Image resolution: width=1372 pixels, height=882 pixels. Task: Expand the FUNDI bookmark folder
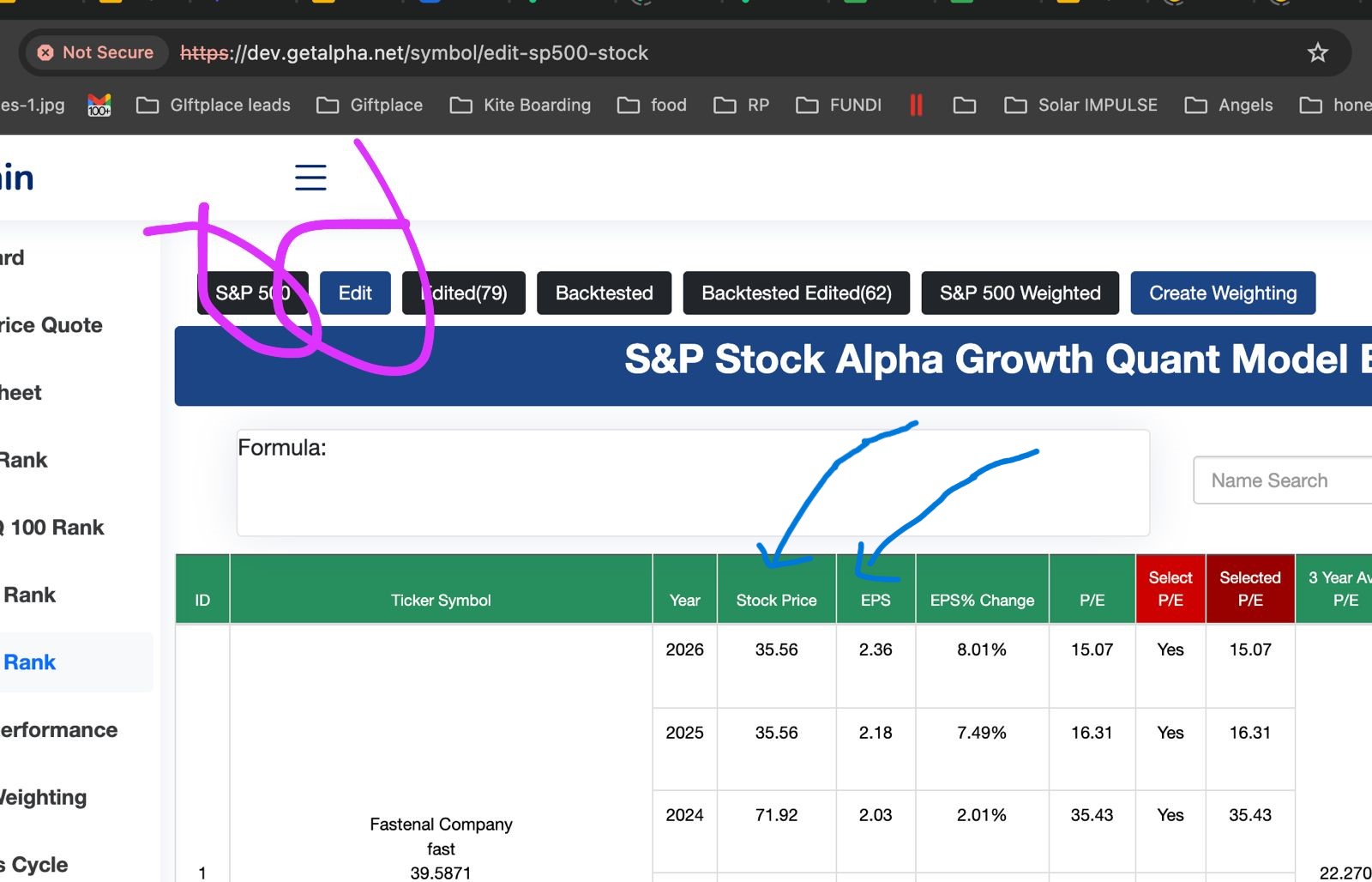839,106
